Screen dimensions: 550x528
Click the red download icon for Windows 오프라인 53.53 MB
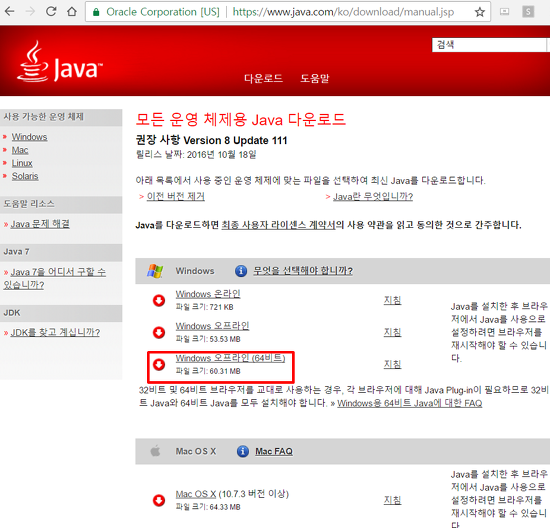159,332
